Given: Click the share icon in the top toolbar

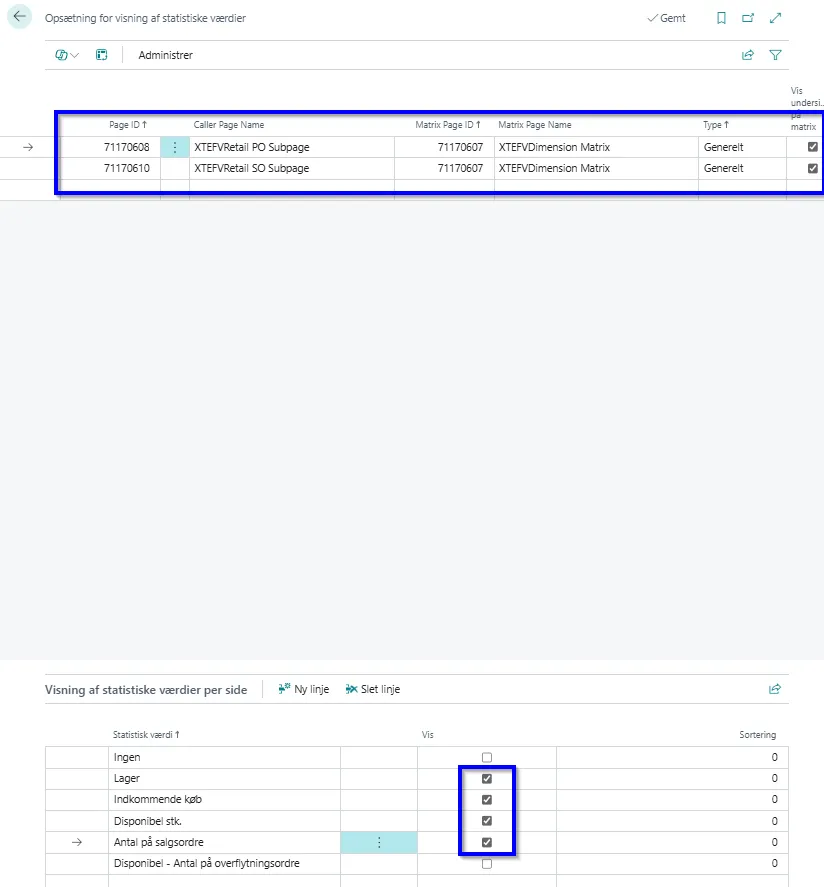Looking at the screenshot, I should click(x=748, y=55).
